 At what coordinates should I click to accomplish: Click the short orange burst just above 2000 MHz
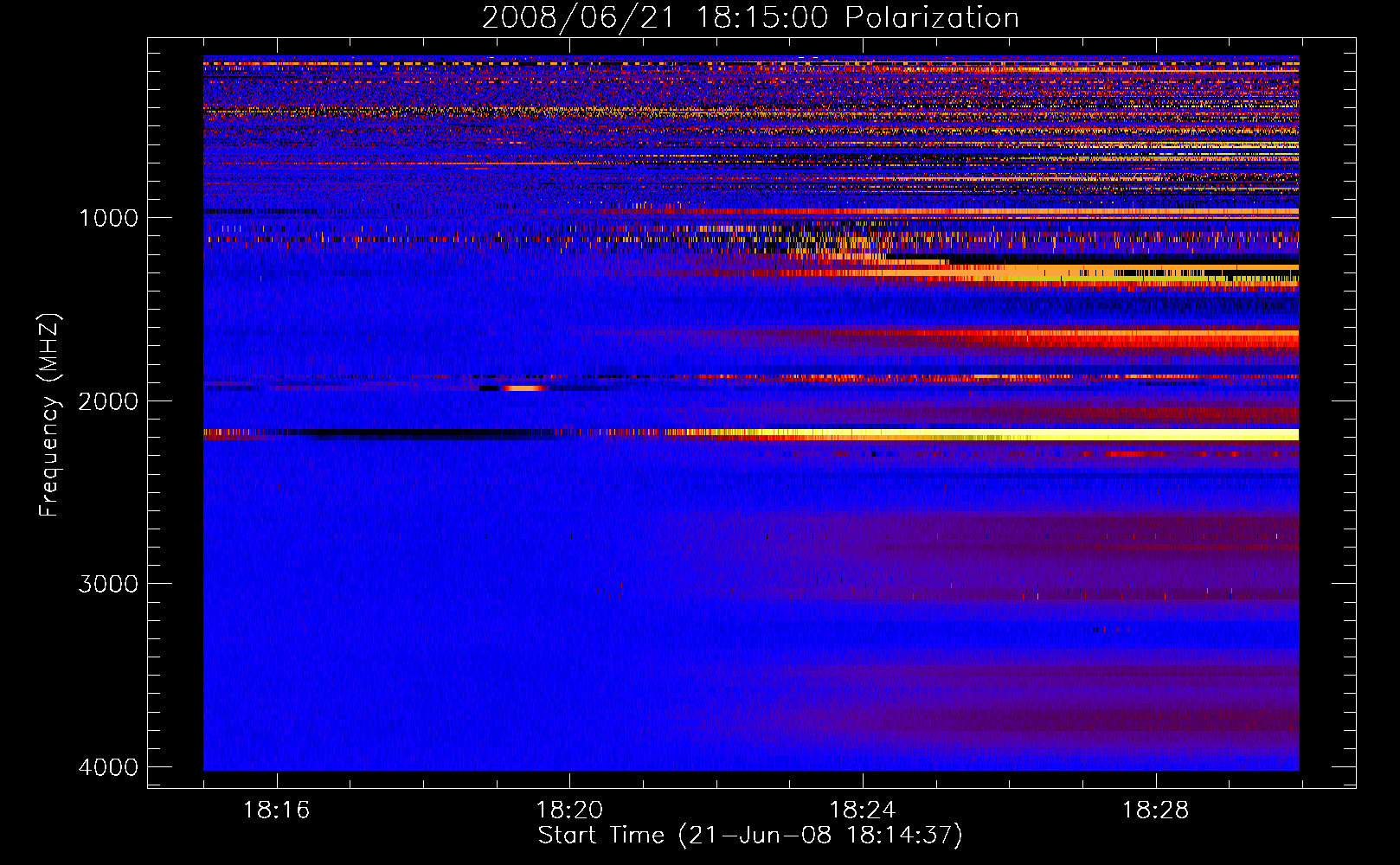pos(523,388)
